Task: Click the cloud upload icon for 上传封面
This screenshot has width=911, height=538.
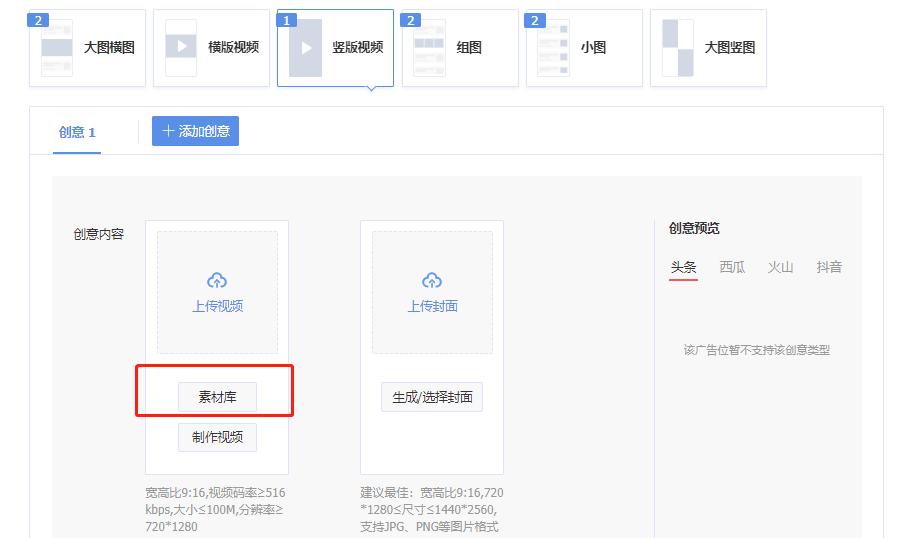Action: pyautogui.click(x=432, y=281)
